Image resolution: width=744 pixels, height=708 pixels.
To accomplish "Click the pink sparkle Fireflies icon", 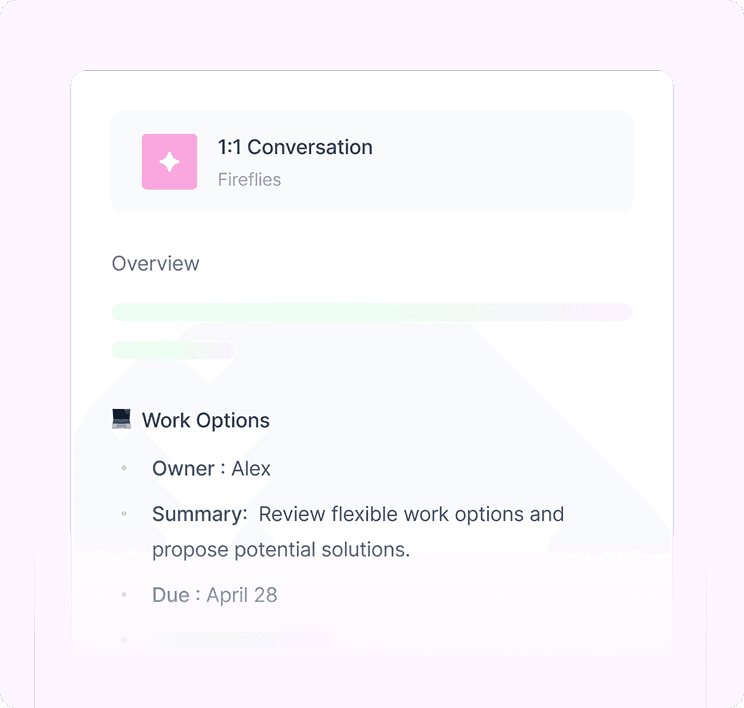I will pos(169,162).
